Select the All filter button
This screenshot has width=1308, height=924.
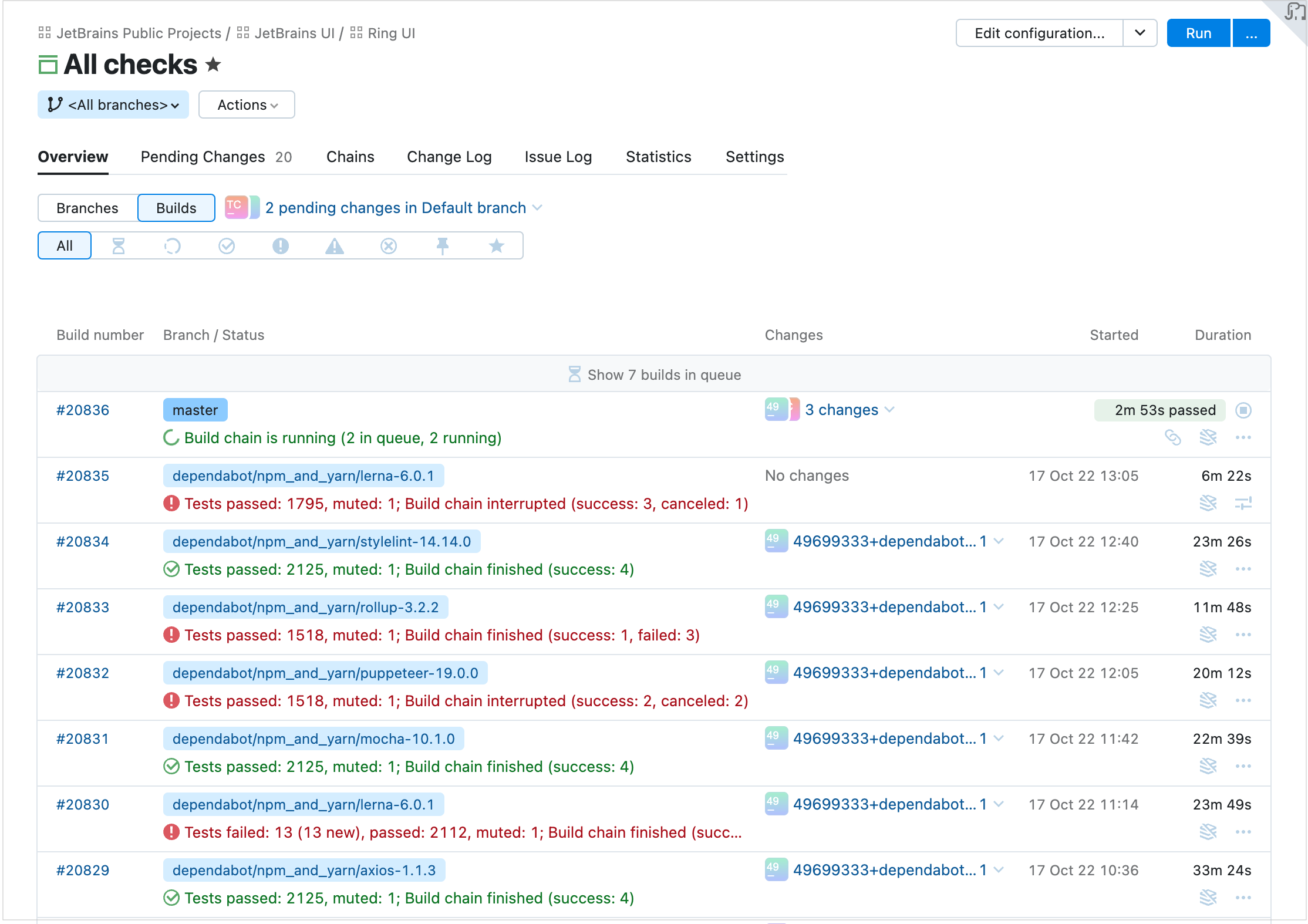(65, 245)
